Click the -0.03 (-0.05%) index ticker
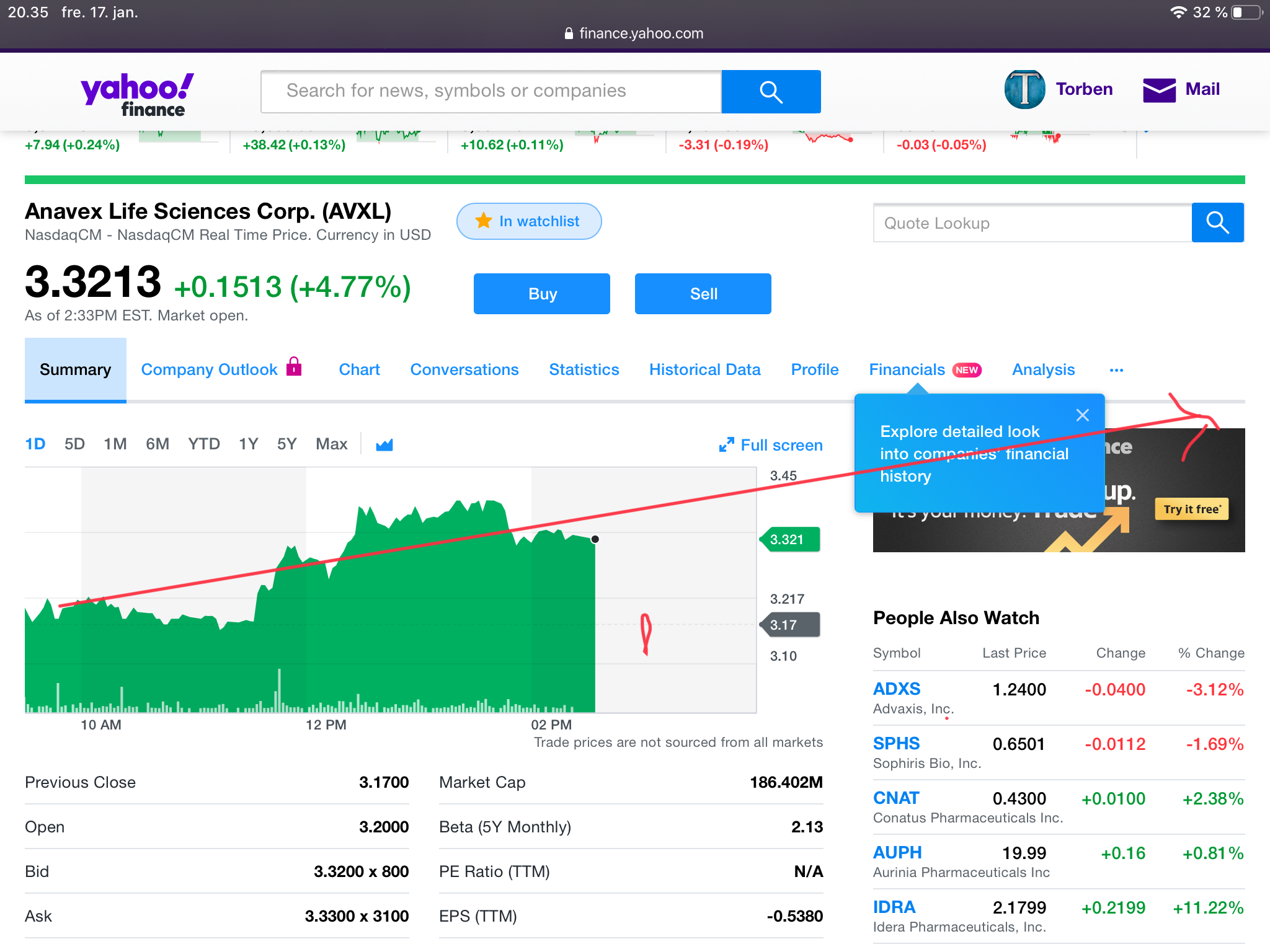The width and height of the screenshot is (1270, 952). point(941,145)
